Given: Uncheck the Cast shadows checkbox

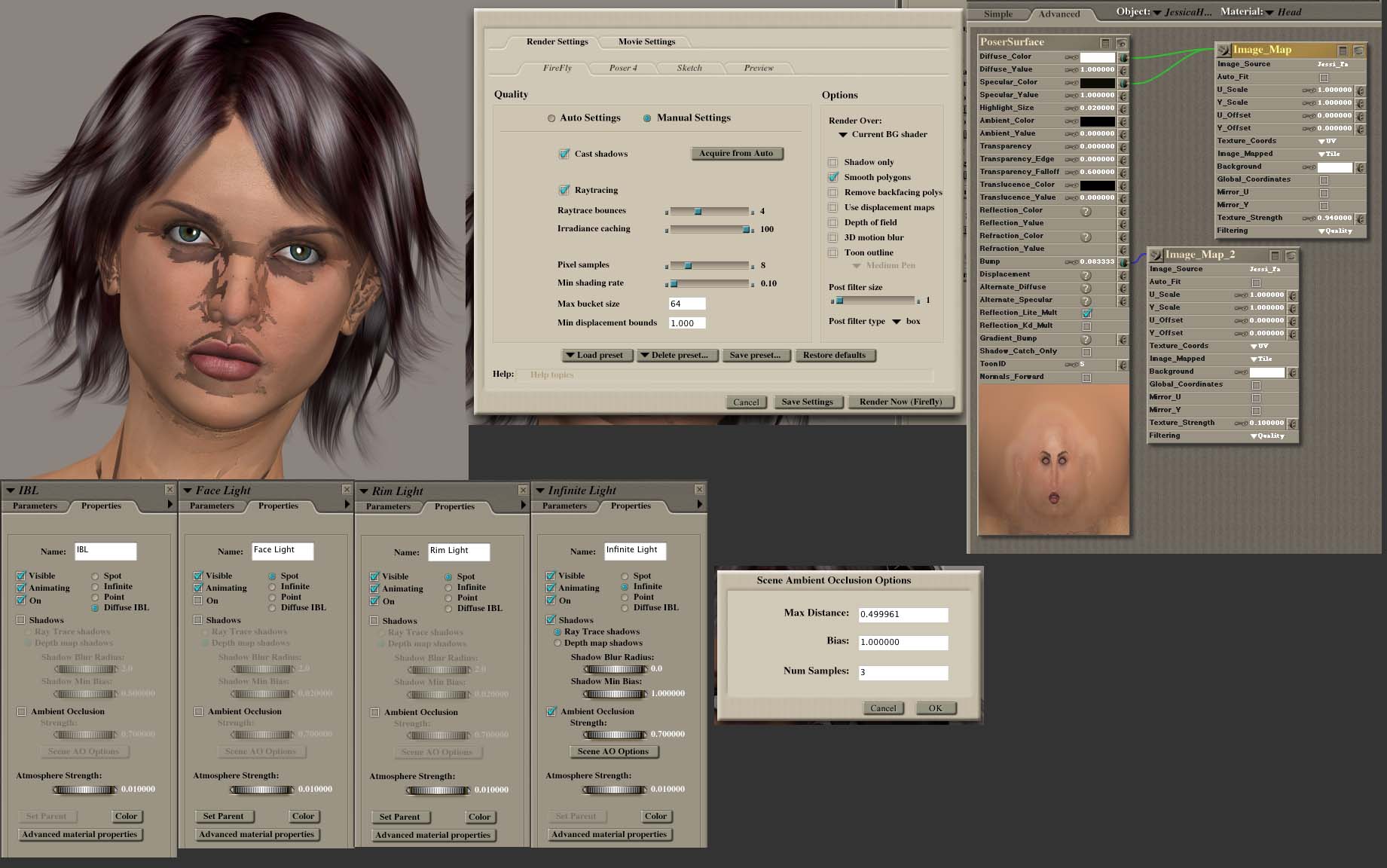Looking at the screenshot, I should pos(564,154).
